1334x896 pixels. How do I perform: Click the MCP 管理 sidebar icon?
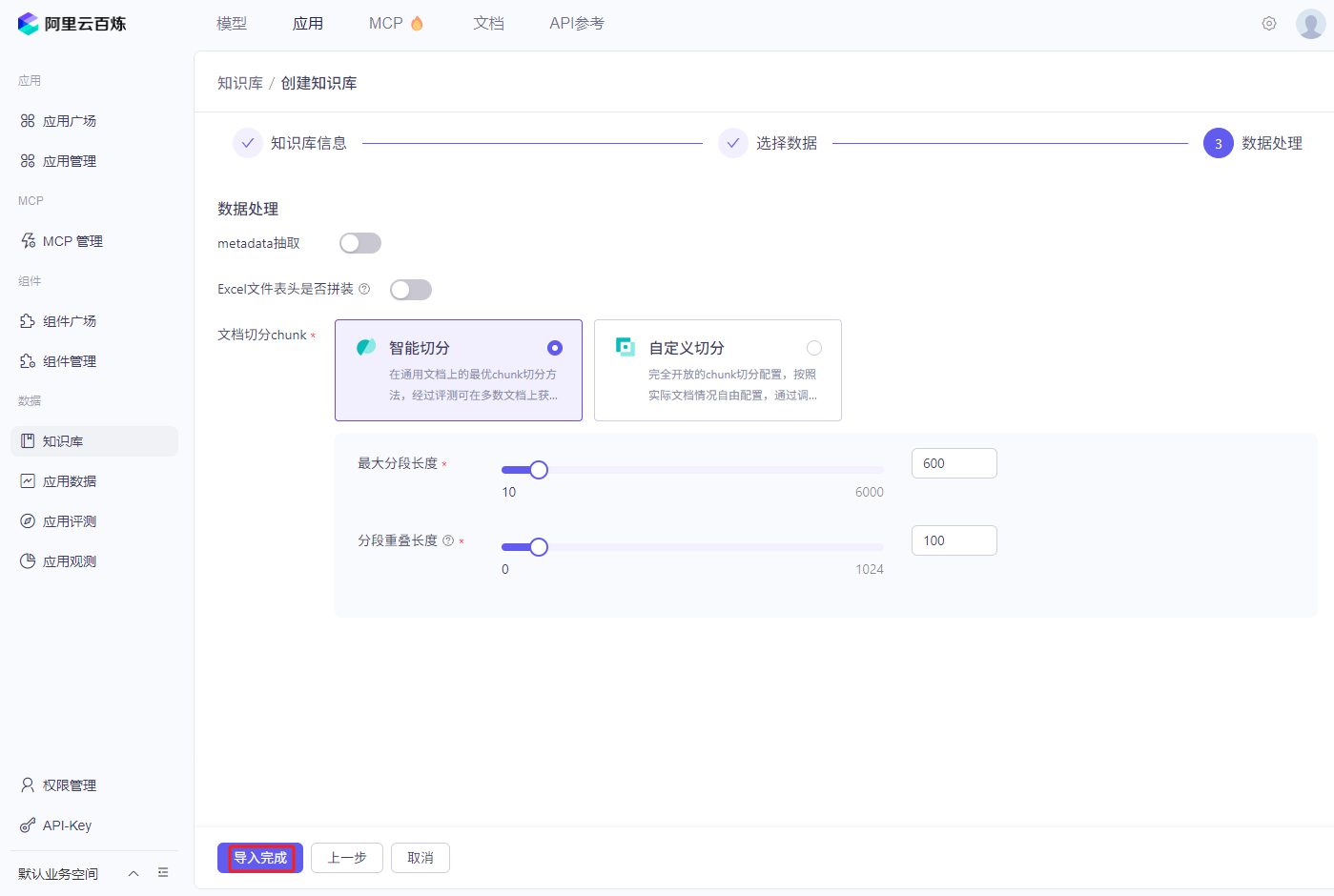pyautogui.click(x=28, y=241)
